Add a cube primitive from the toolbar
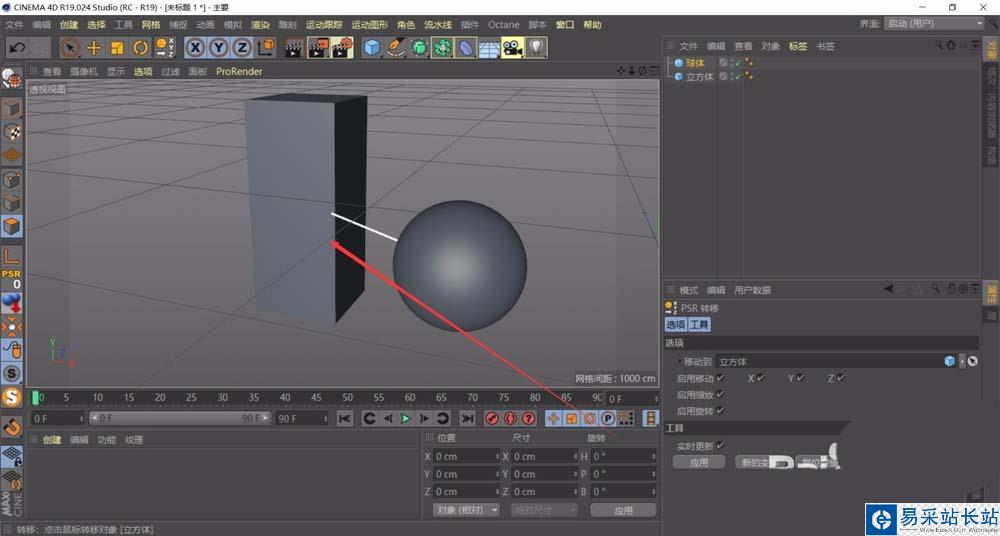The height and width of the screenshot is (536, 1000). tap(372, 47)
